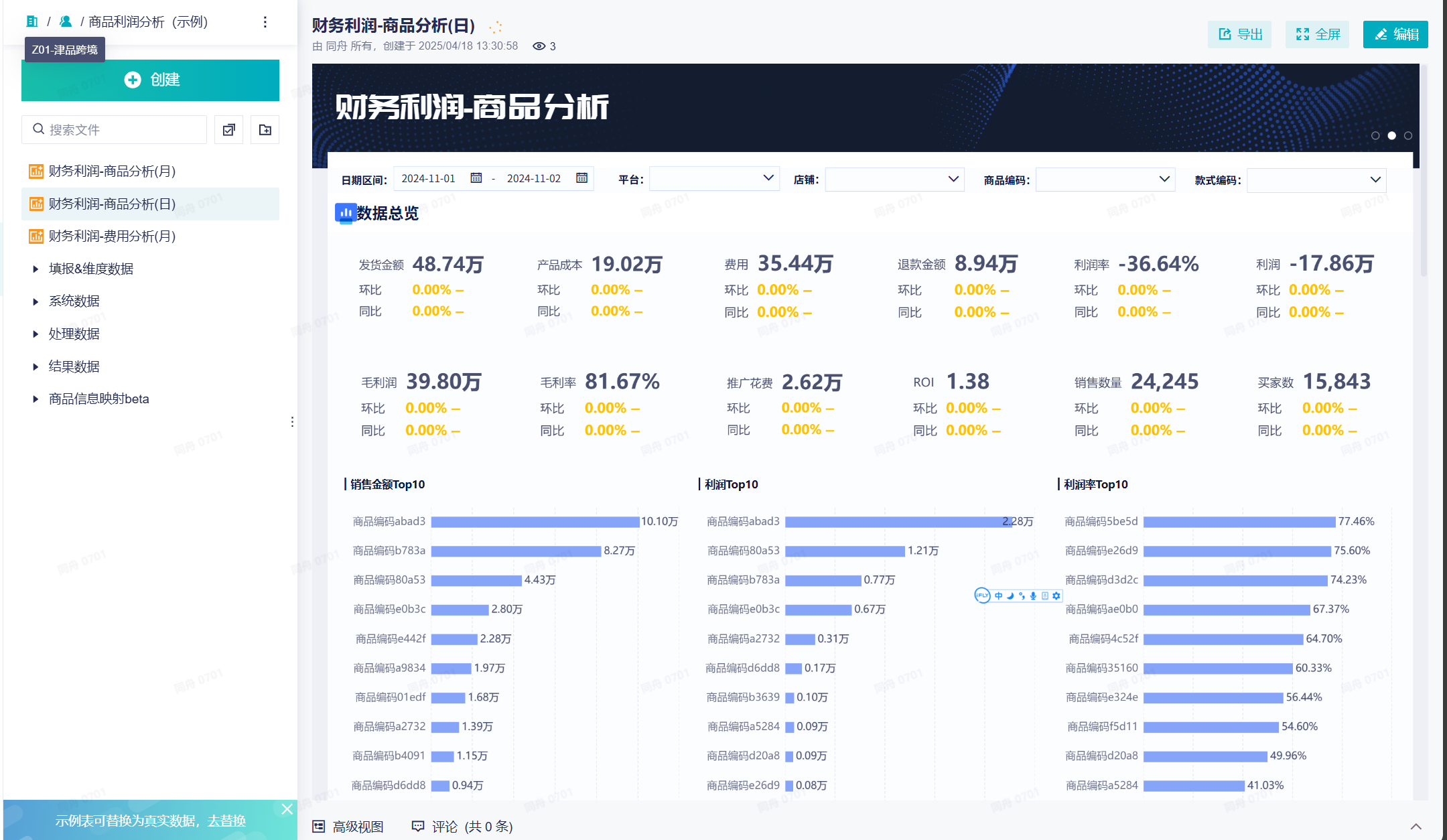The image size is (1447, 840).
Task: Open the 商品编码 filter dropdown
Action: pos(1105,180)
